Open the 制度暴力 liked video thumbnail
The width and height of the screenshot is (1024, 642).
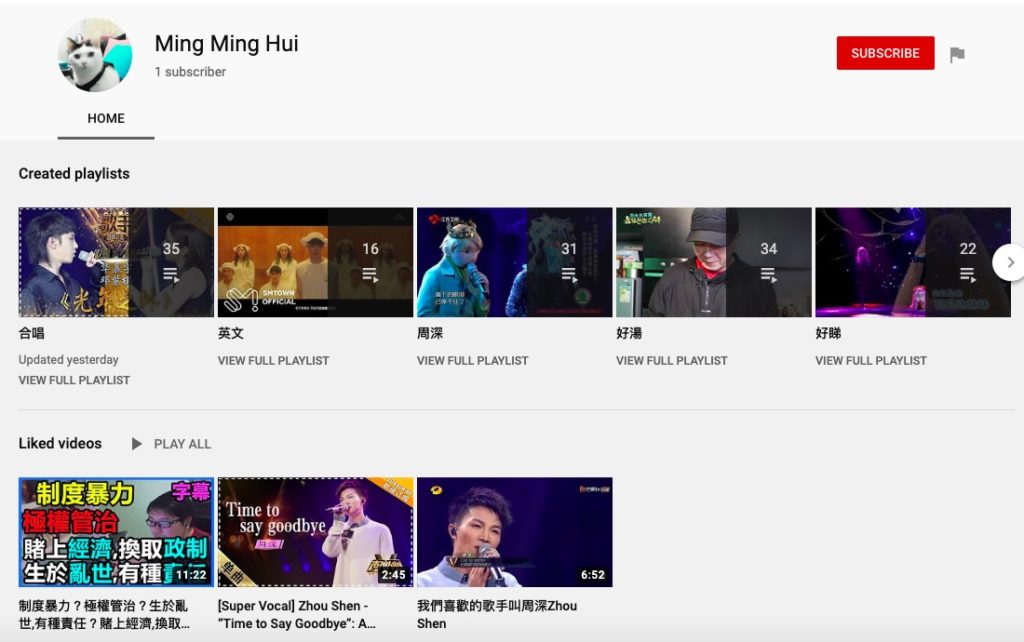[116, 531]
